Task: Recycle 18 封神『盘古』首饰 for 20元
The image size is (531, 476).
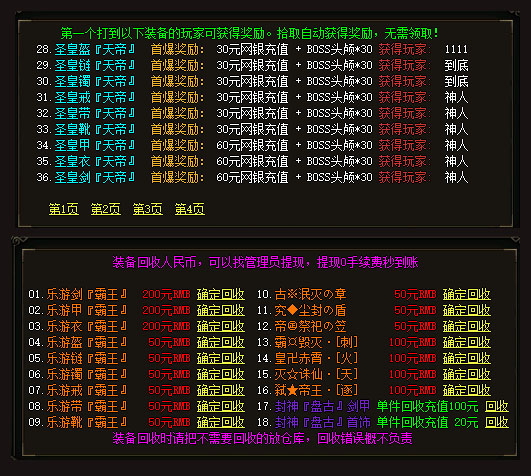Action: [497, 422]
